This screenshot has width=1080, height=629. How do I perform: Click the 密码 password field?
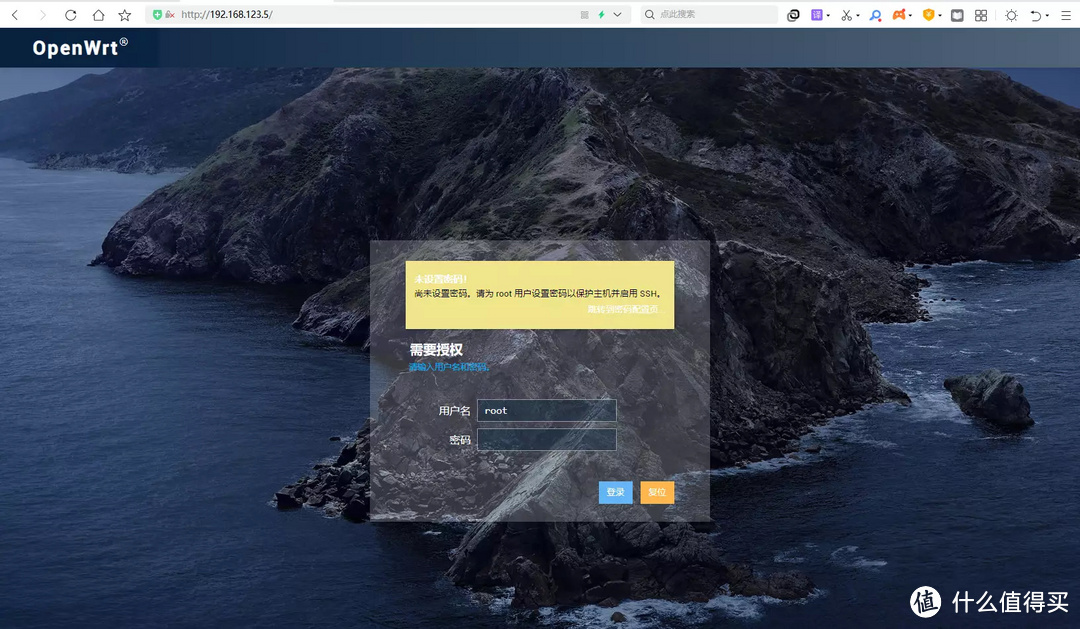pos(547,440)
